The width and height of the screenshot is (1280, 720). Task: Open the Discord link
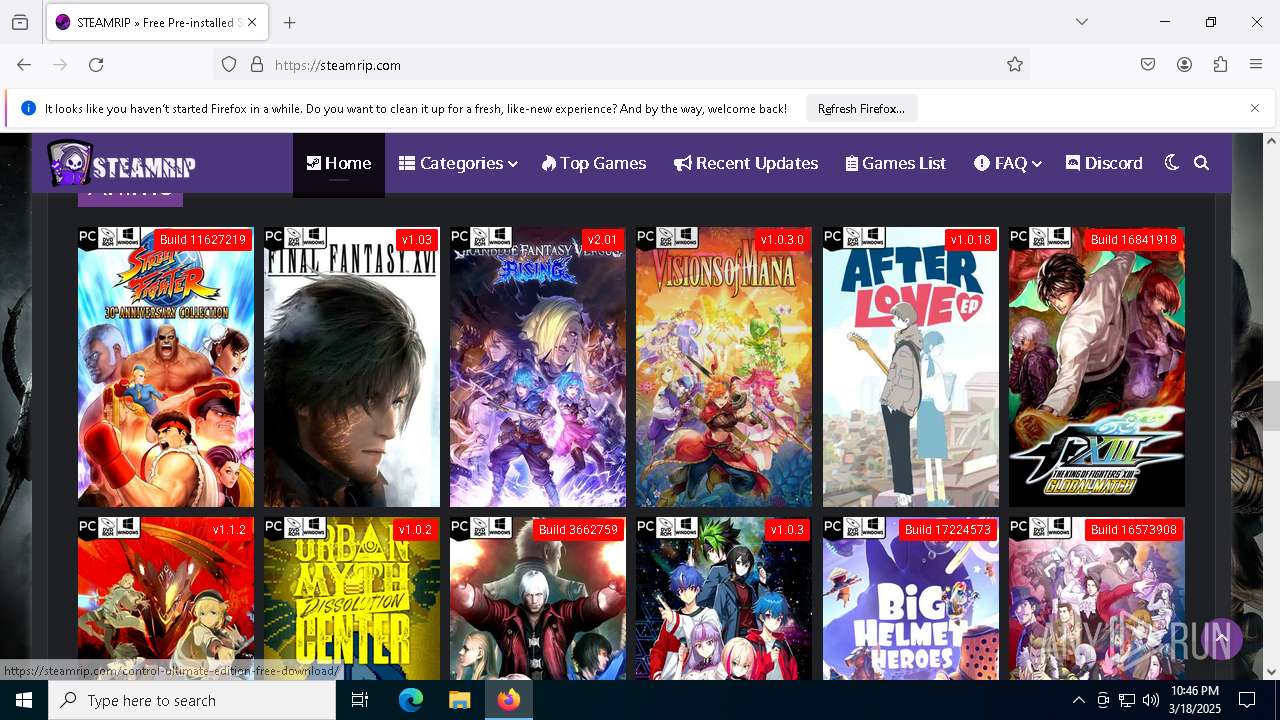[x=1104, y=163]
